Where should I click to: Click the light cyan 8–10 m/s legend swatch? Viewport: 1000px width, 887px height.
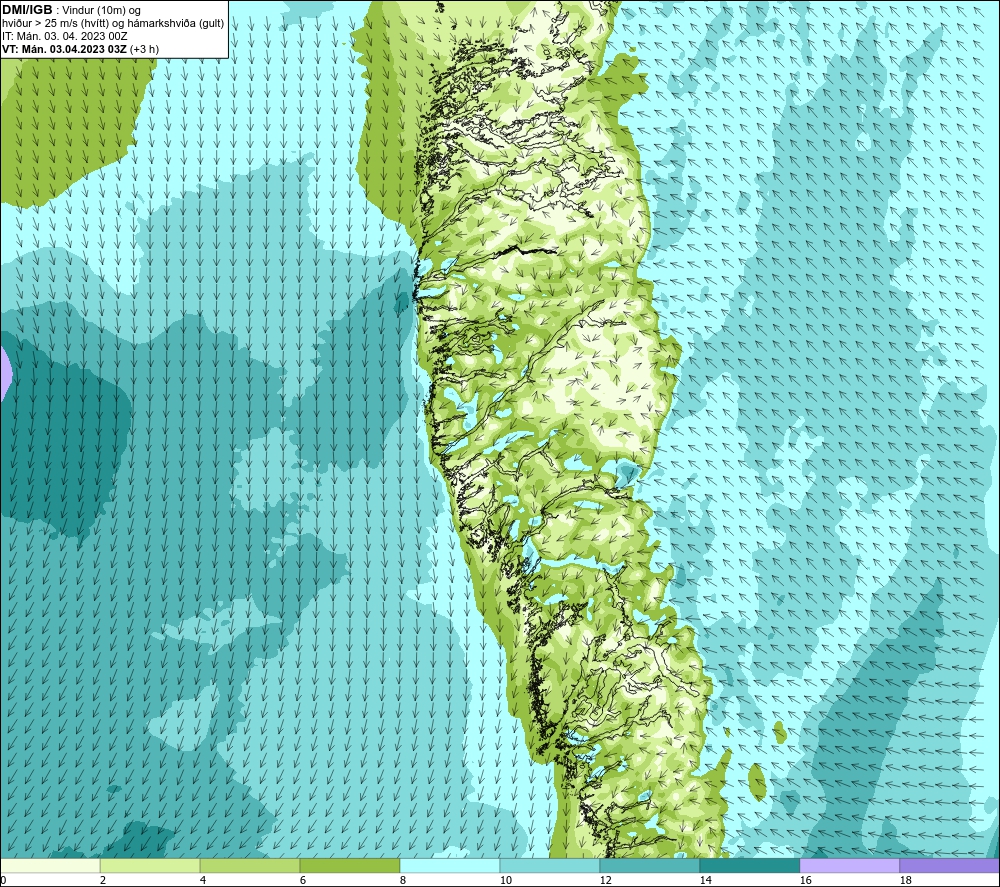(x=450, y=865)
